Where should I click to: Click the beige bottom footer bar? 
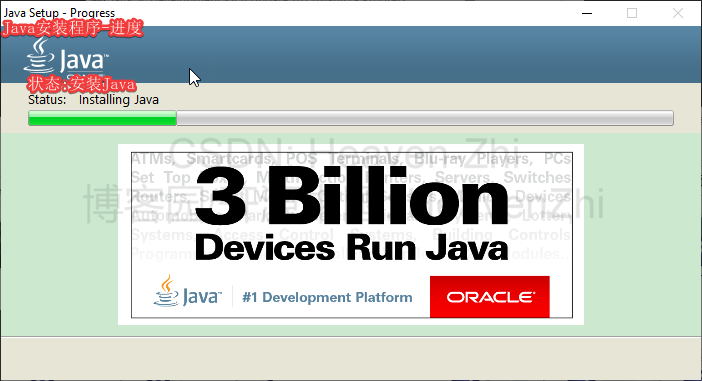point(351,357)
